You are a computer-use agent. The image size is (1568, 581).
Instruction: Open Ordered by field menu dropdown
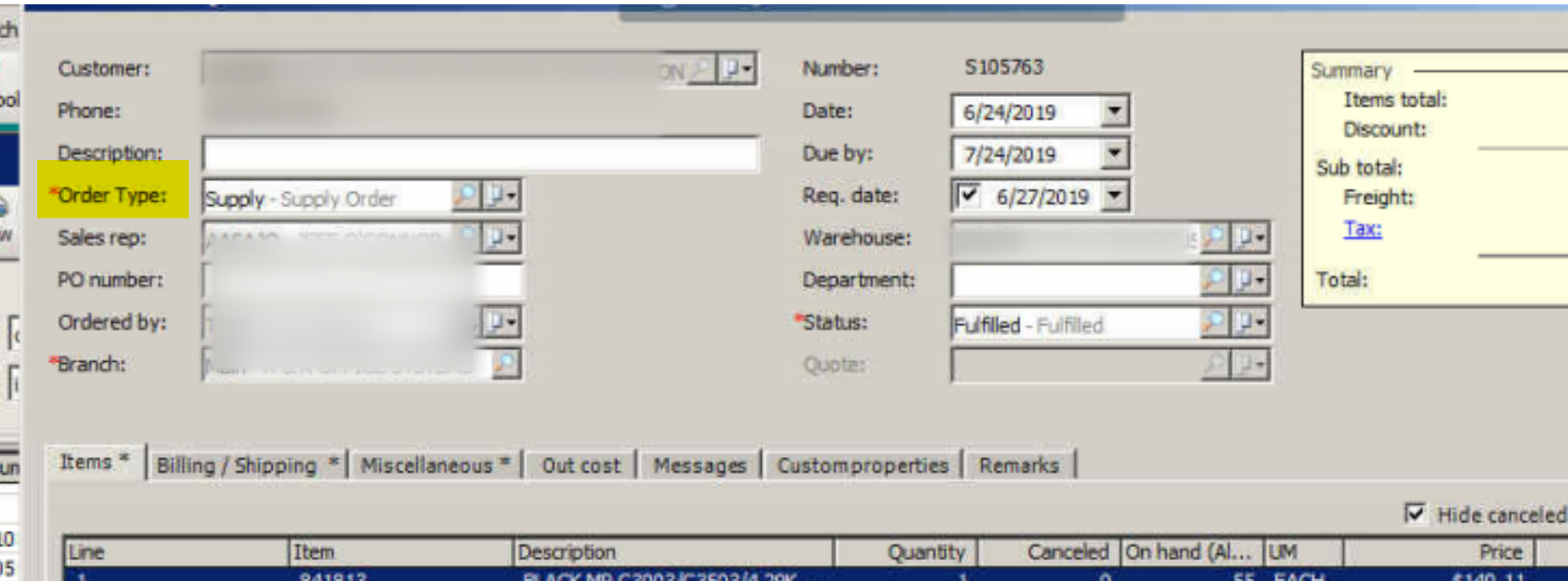[501, 322]
